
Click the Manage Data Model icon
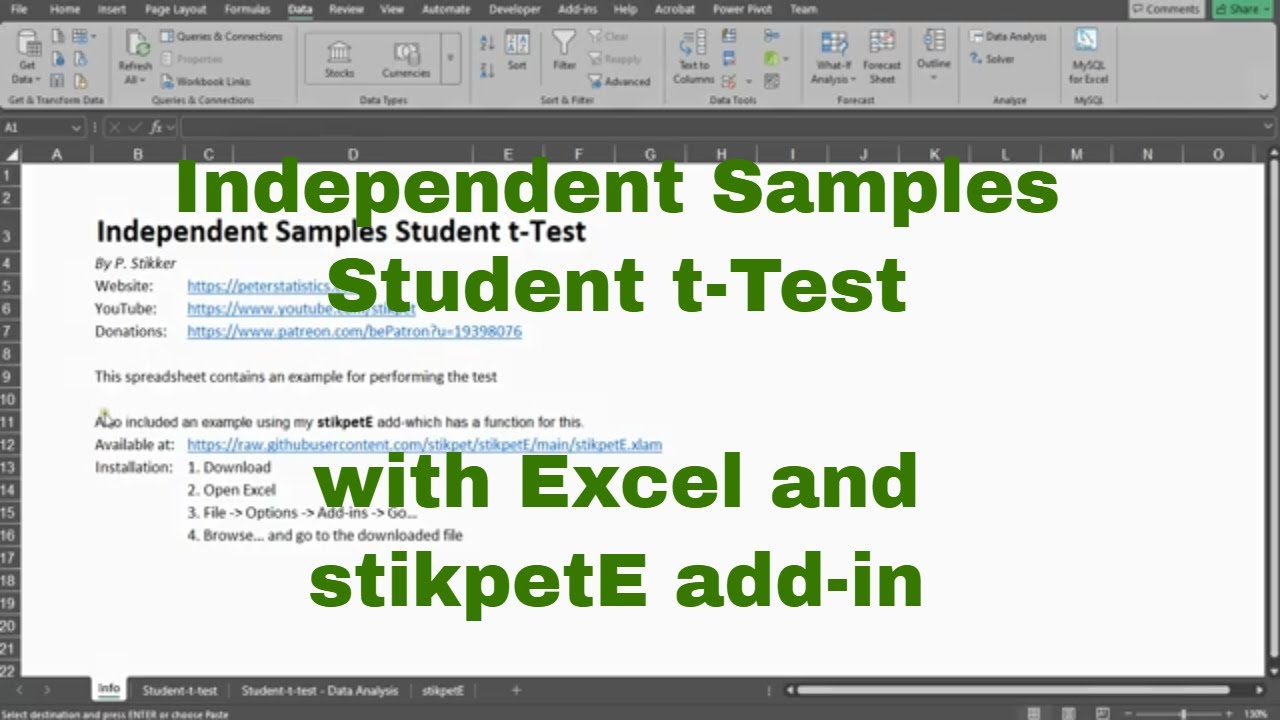tap(771, 81)
